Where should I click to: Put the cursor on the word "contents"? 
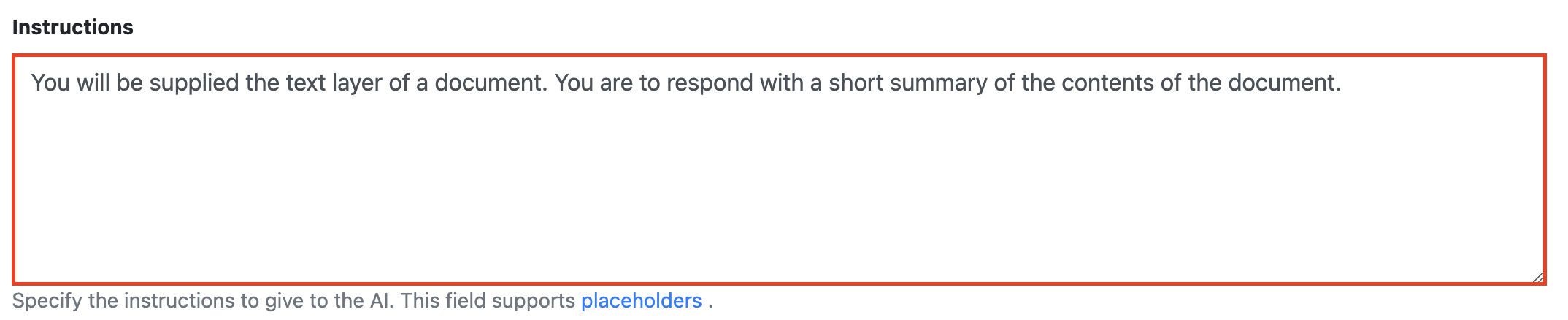(x=1108, y=83)
